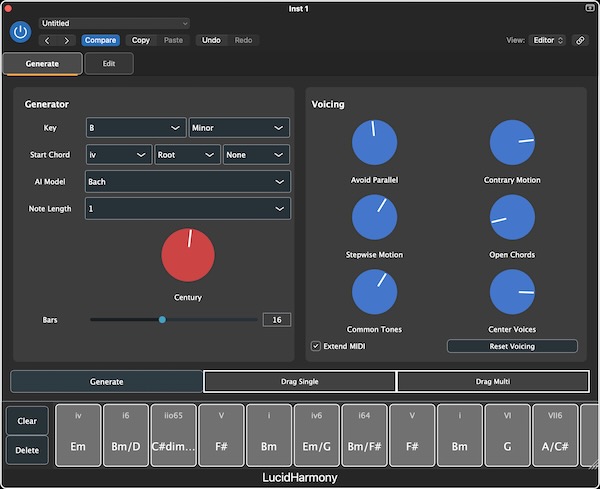Click the Drag Multi area

(x=493, y=381)
